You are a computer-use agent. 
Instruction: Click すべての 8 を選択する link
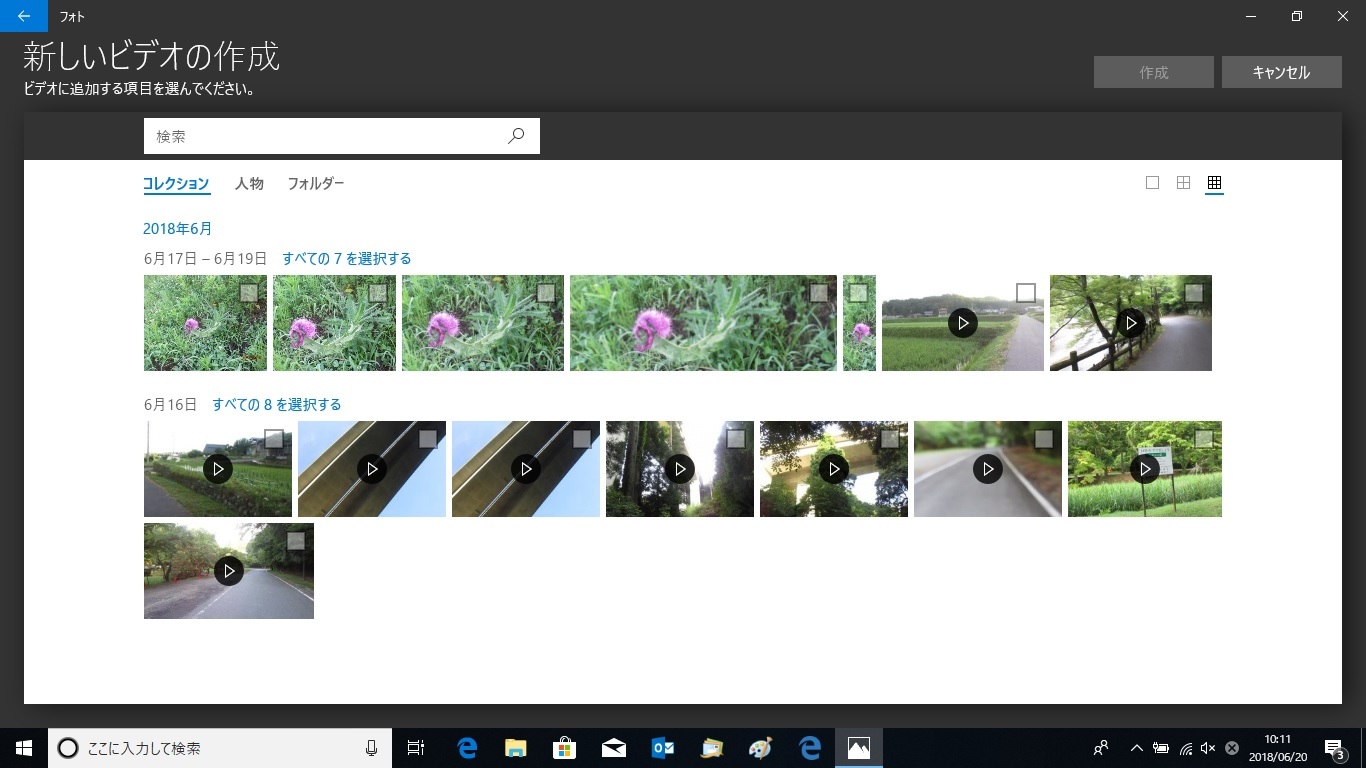click(x=277, y=404)
